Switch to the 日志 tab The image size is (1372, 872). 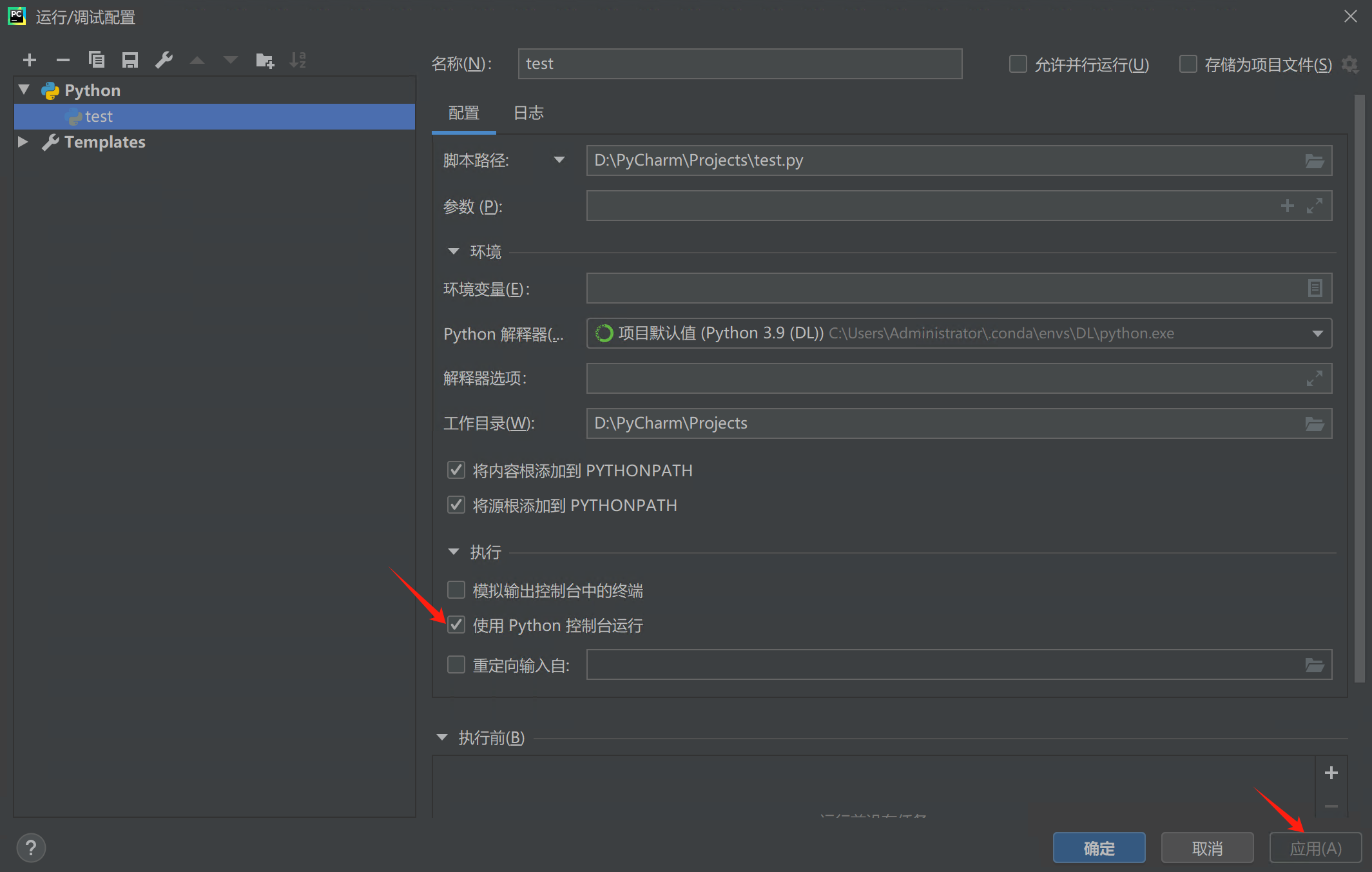coord(528,113)
